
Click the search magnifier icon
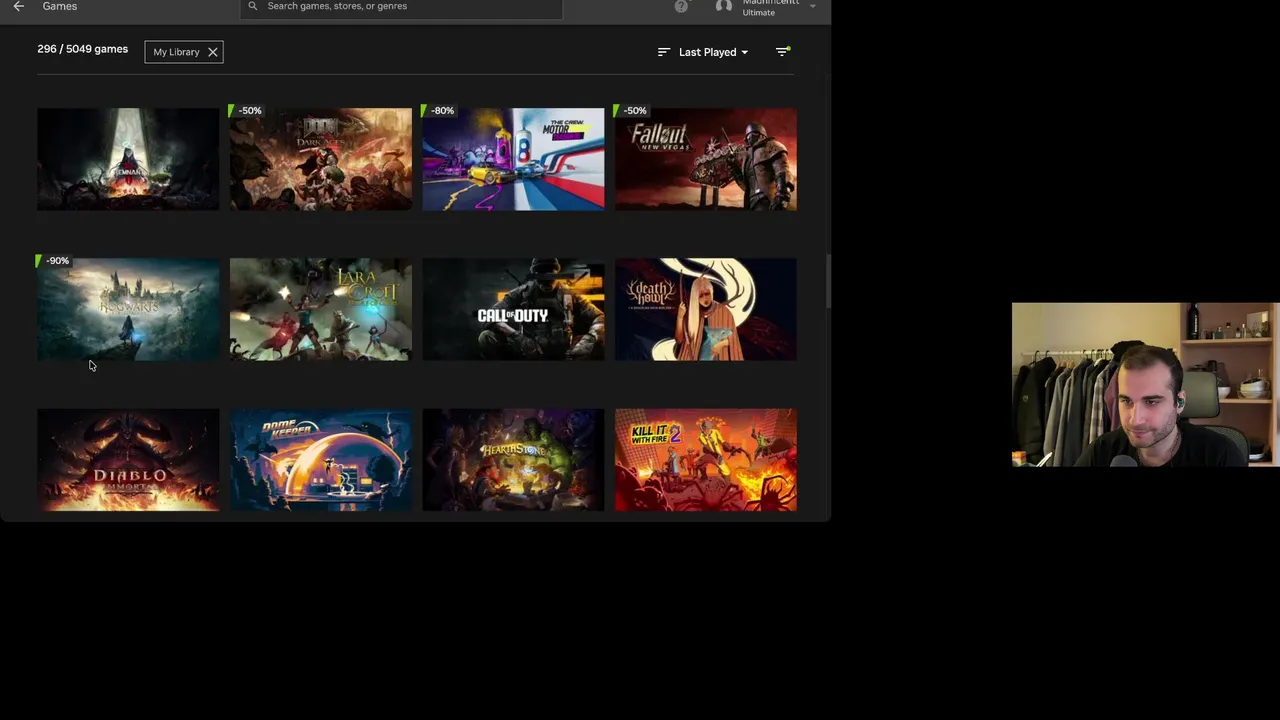click(252, 6)
